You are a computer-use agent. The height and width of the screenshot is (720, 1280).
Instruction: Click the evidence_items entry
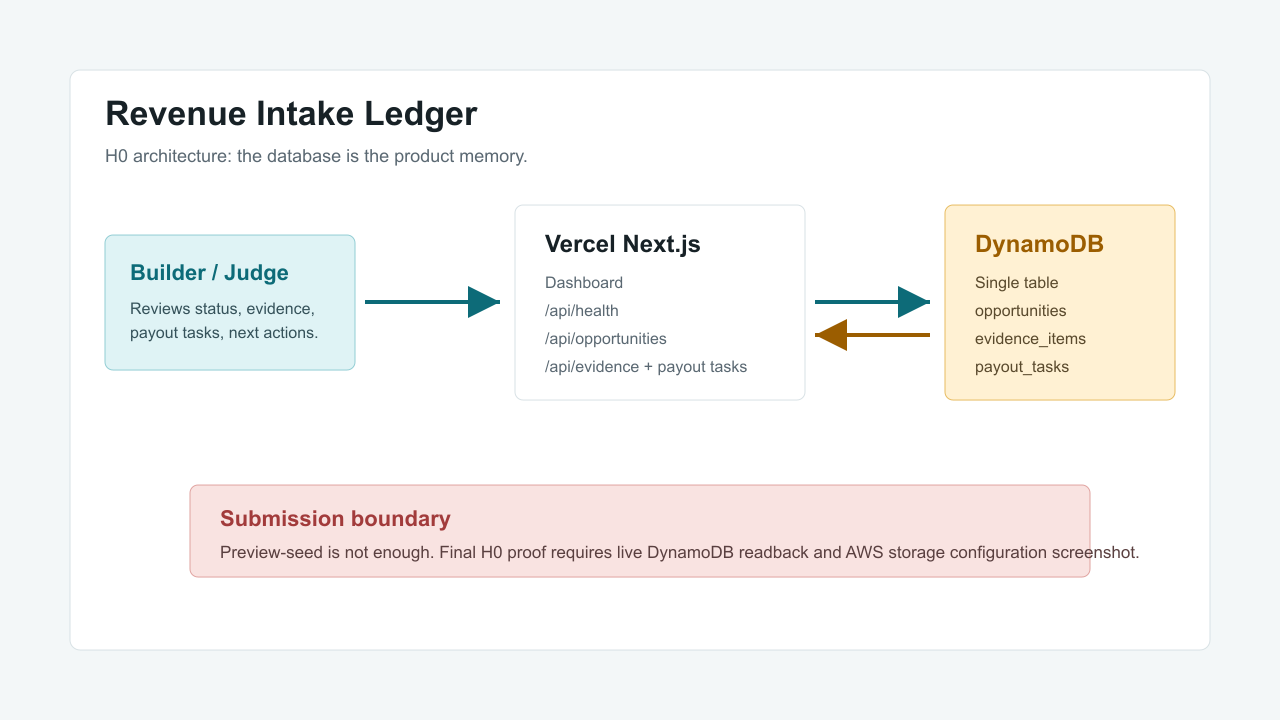pyautogui.click(x=1030, y=339)
